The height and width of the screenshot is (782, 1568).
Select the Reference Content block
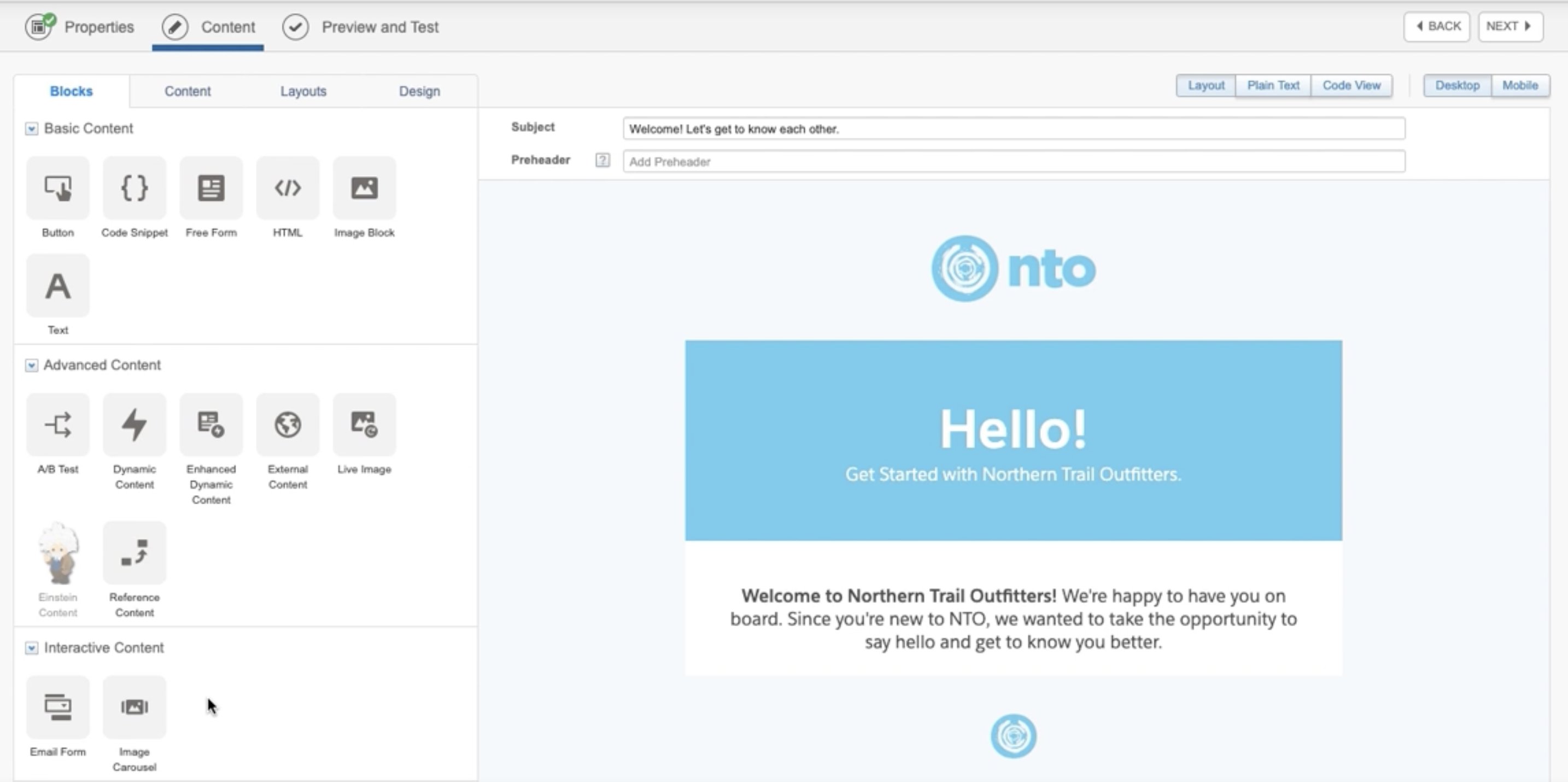134,552
